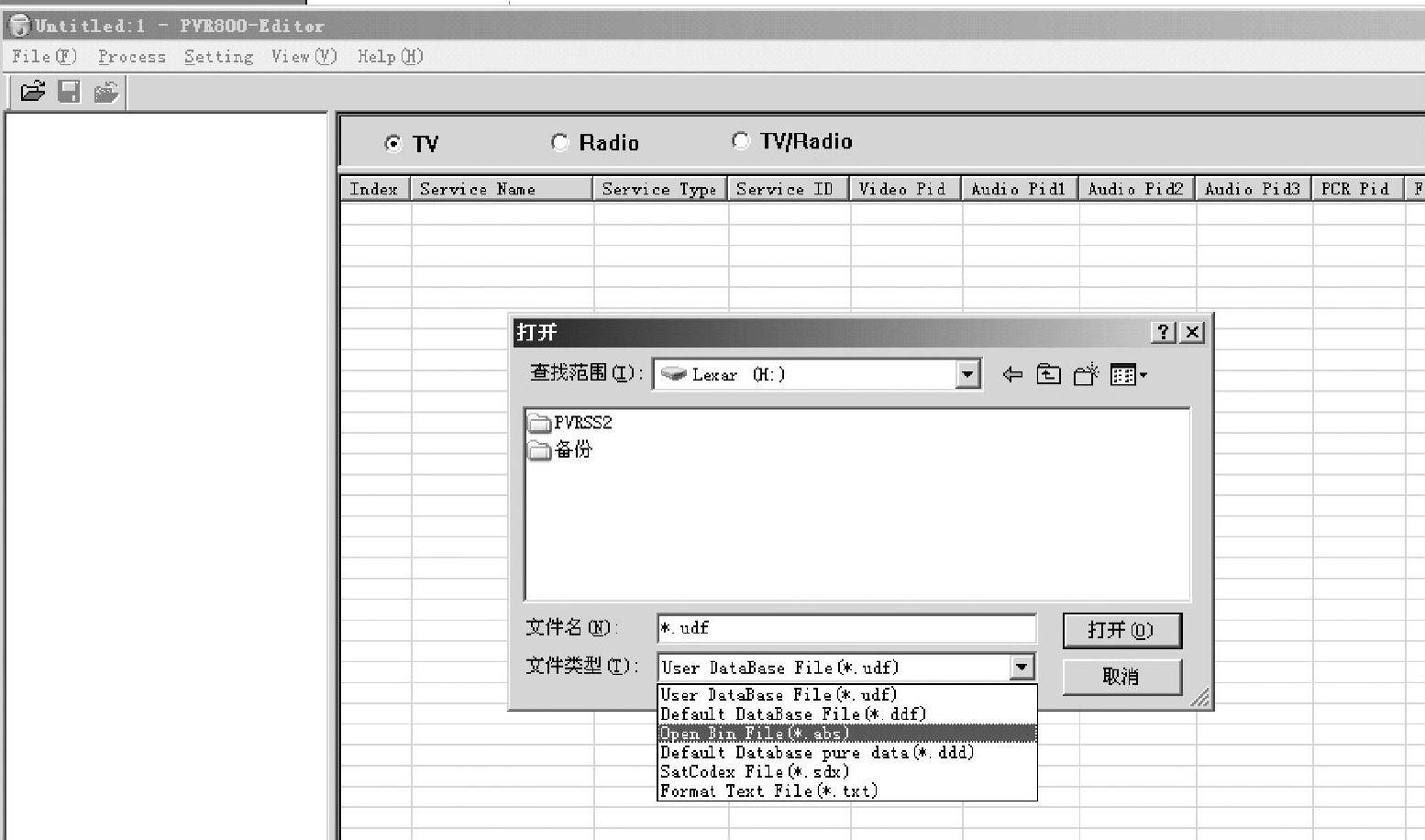Select the Radio radio button
Viewport: 1425px width, 840px height.
pyautogui.click(x=559, y=142)
